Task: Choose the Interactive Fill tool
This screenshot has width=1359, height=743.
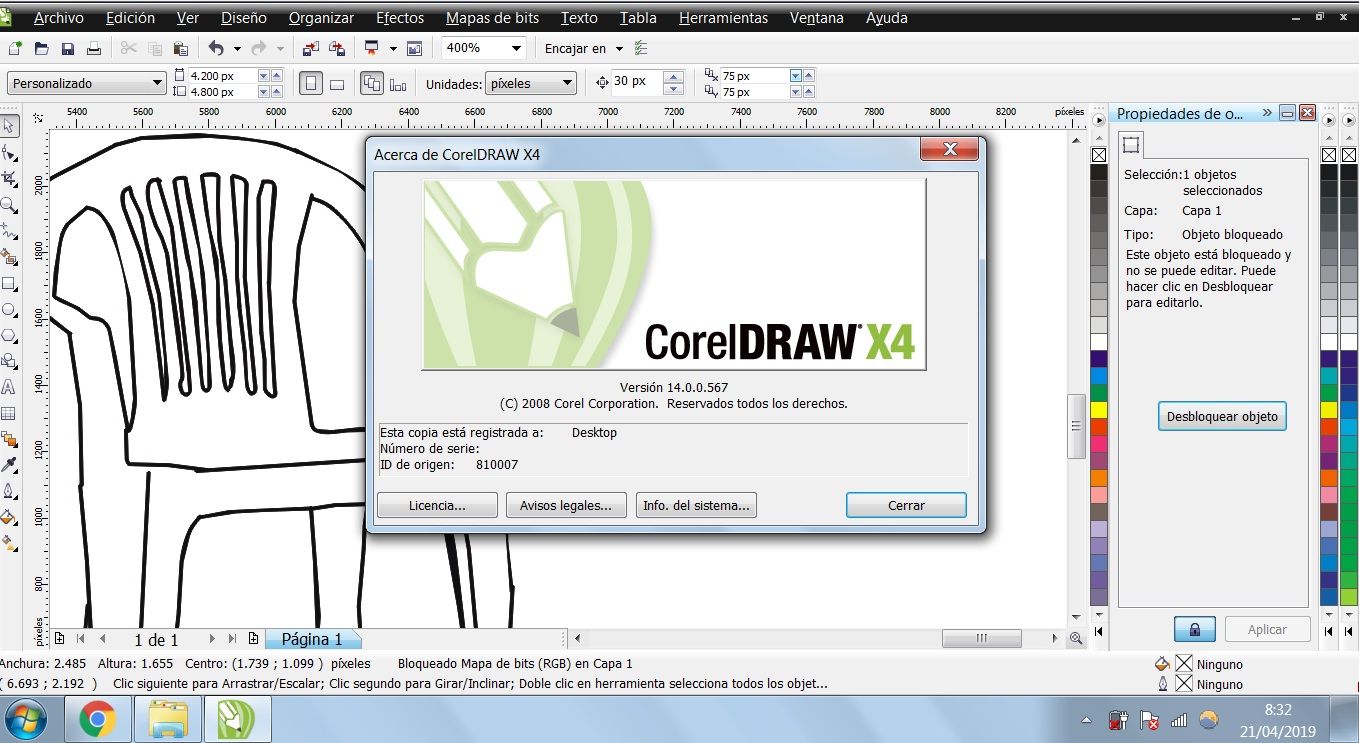Action: 9,543
